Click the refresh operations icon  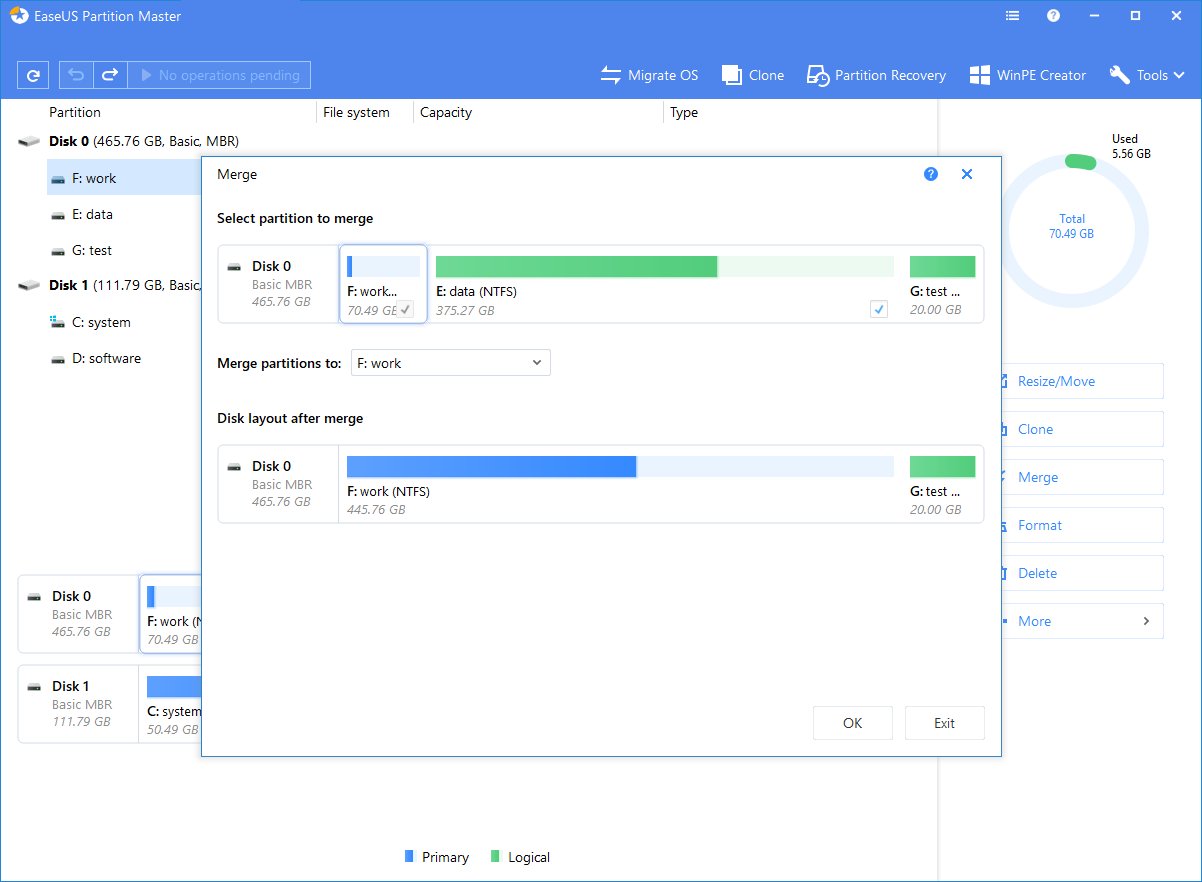34,75
